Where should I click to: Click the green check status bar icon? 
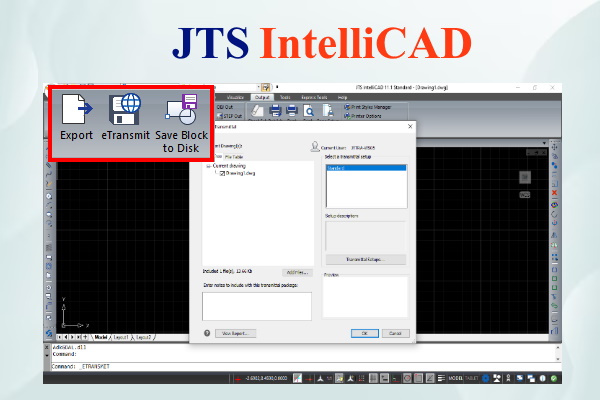click(x=554, y=378)
